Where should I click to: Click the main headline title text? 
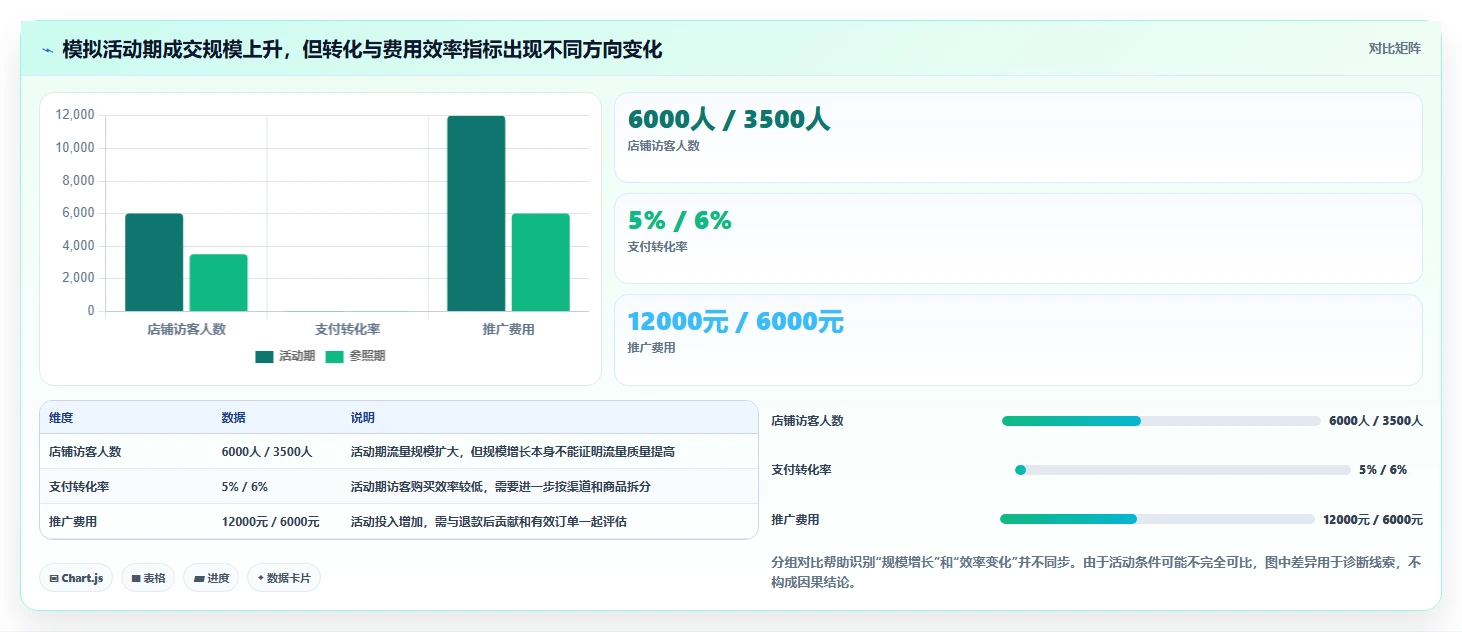click(362, 49)
